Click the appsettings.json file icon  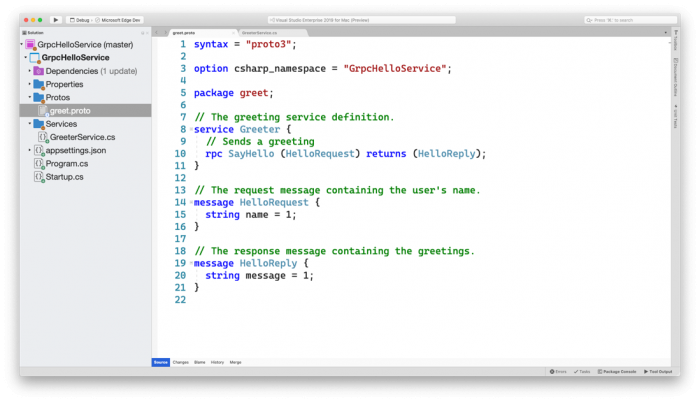point(39,151)
